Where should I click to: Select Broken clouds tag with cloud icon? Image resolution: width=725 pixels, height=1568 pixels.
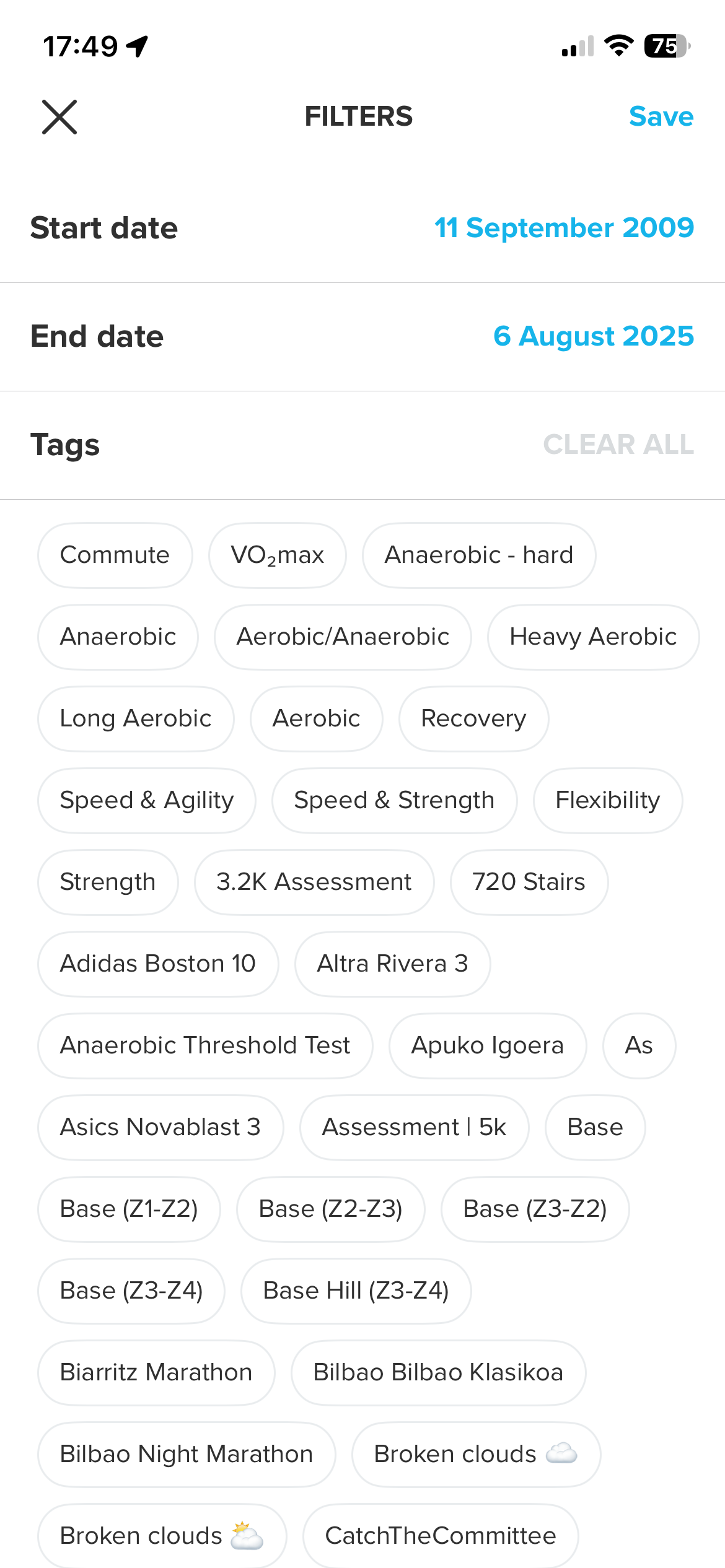476,1454
